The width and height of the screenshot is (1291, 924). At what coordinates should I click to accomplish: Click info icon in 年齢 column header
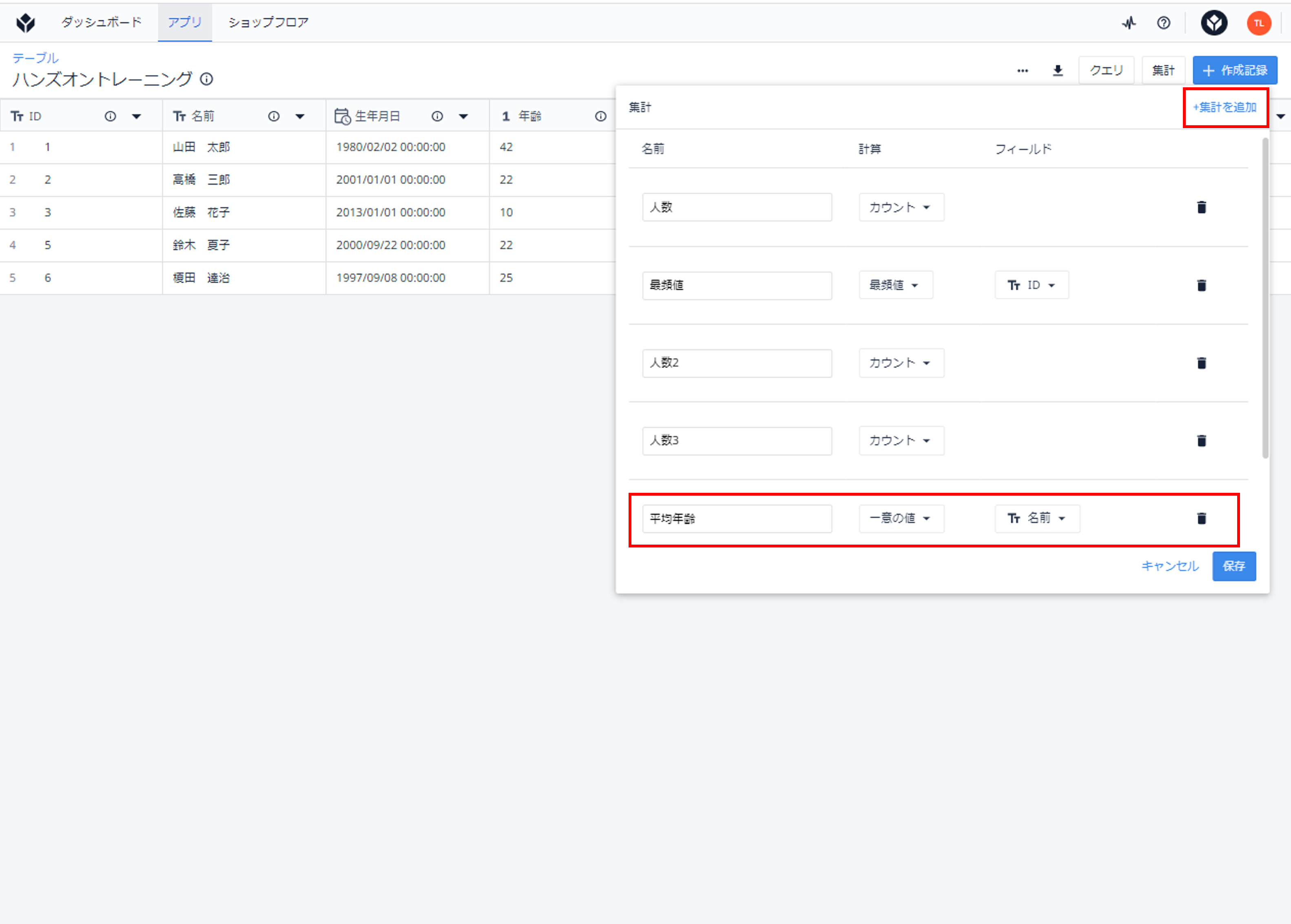click(x=601, y=116)
